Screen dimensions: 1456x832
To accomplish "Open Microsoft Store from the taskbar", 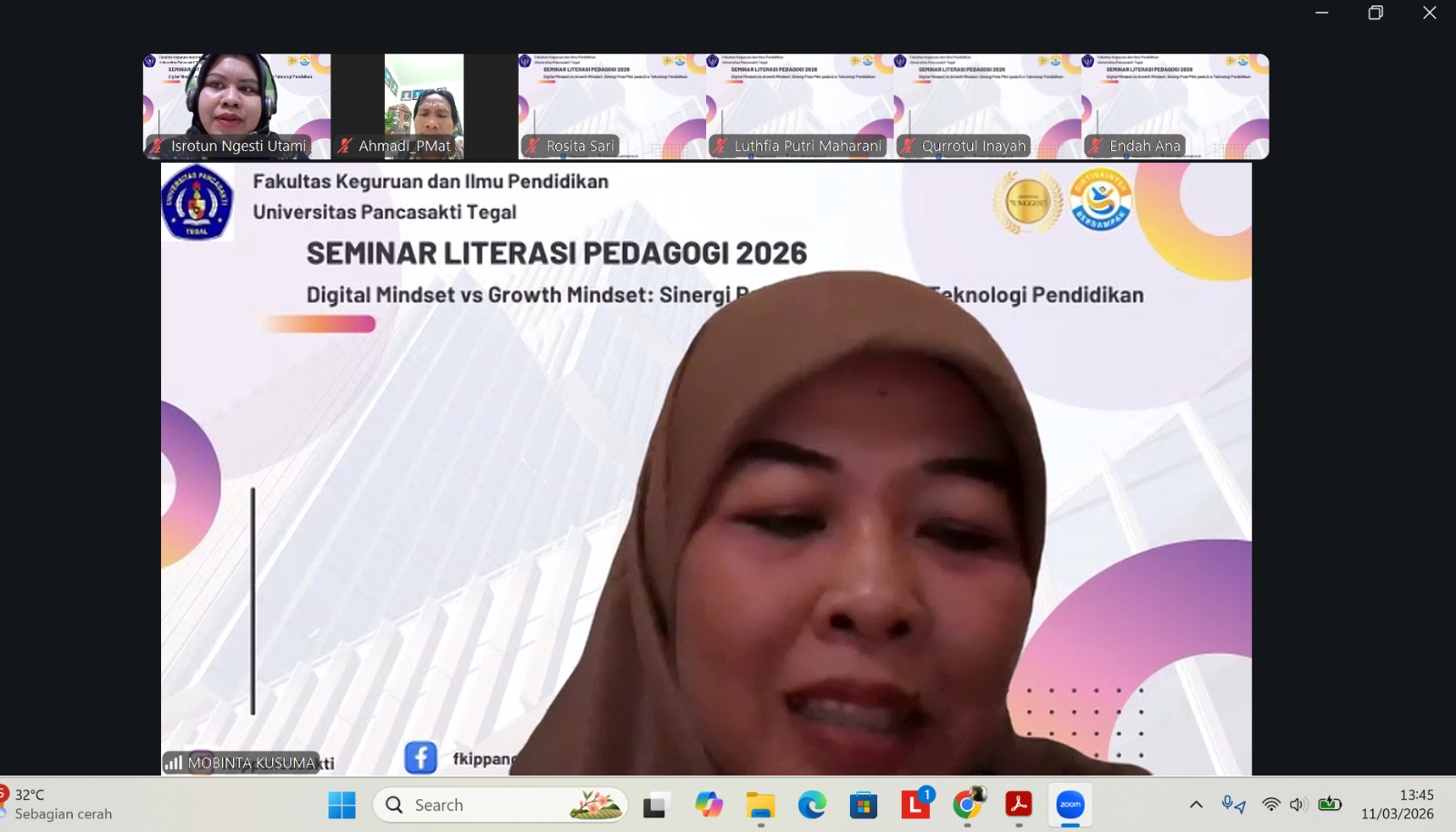I will (x=863, y=805).
